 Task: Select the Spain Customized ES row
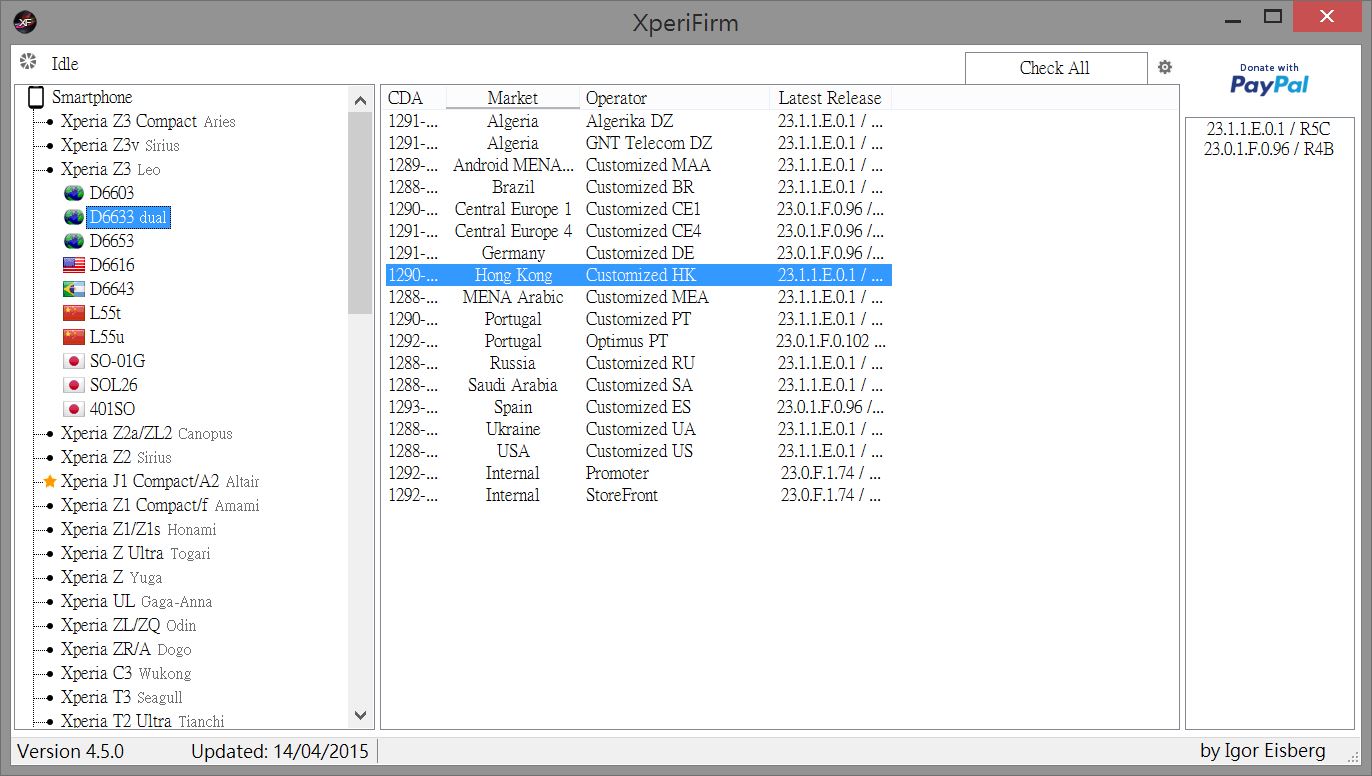638,407
